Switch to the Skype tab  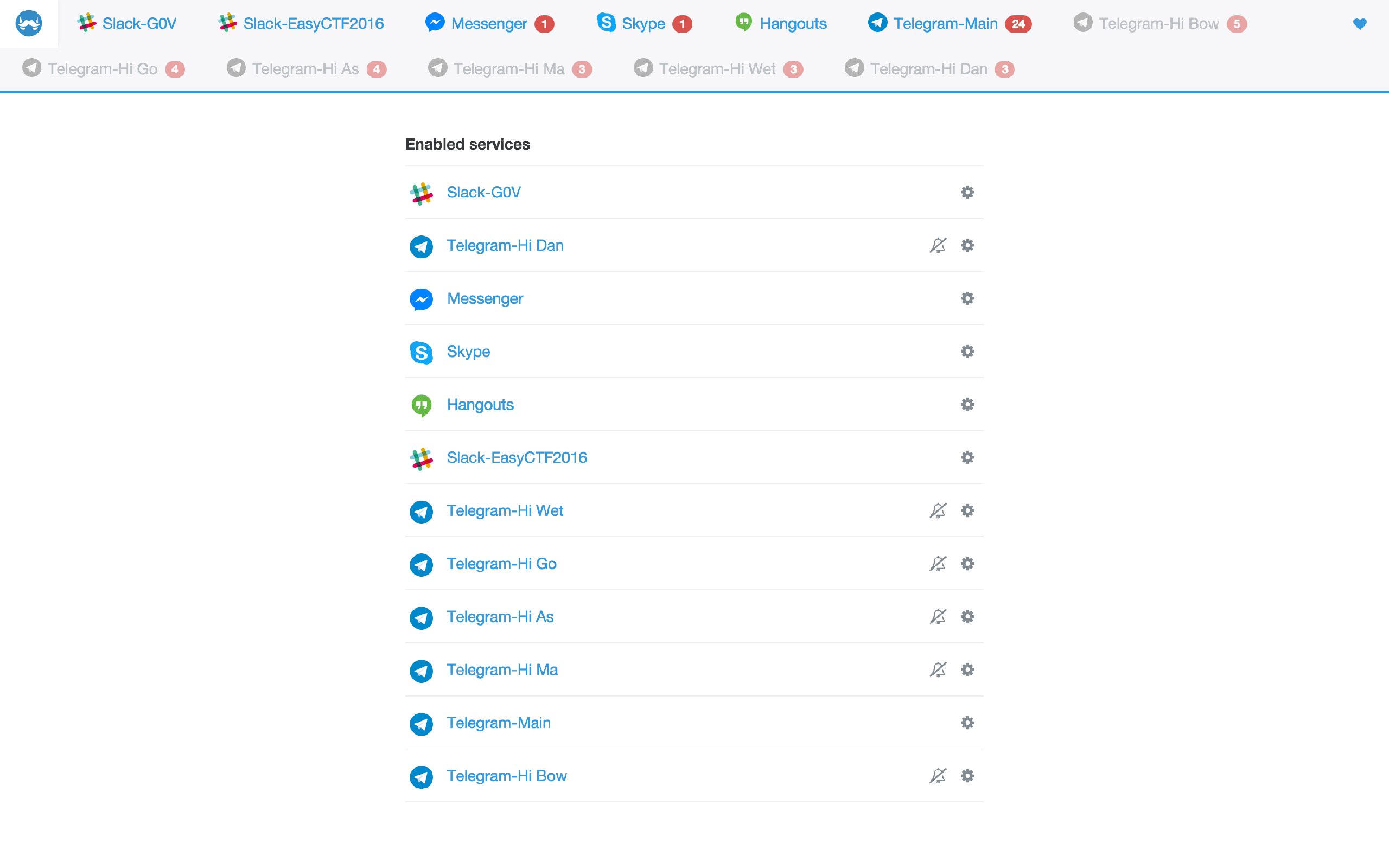644,23
